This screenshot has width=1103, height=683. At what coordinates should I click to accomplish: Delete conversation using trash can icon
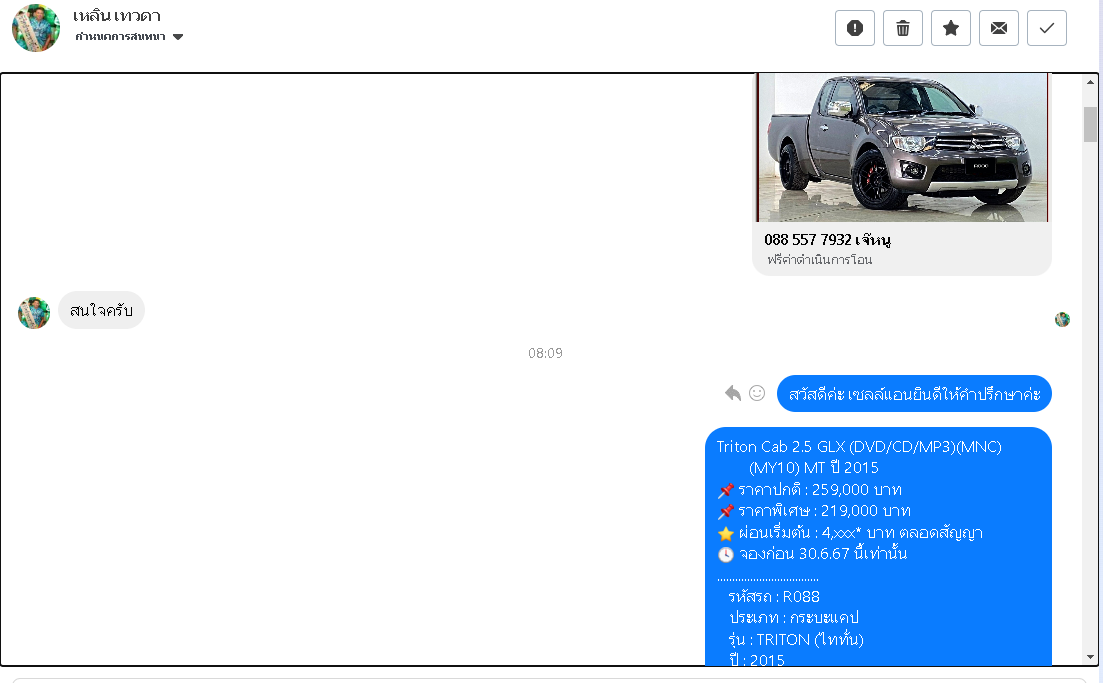[903, 28]
